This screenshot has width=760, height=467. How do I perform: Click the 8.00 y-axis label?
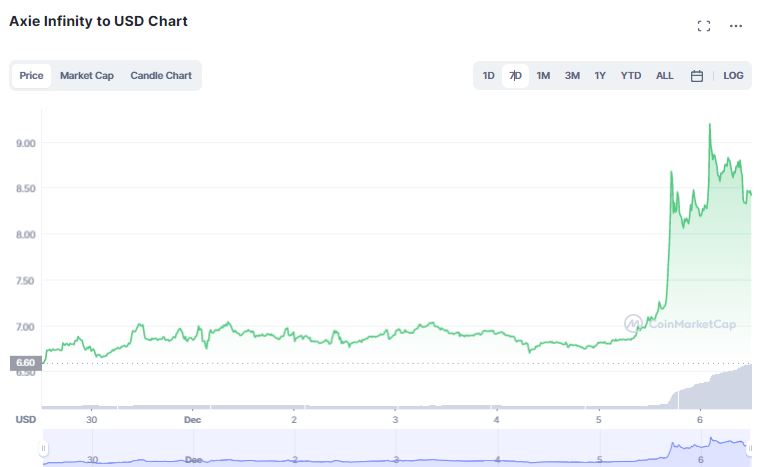[26, 235]
